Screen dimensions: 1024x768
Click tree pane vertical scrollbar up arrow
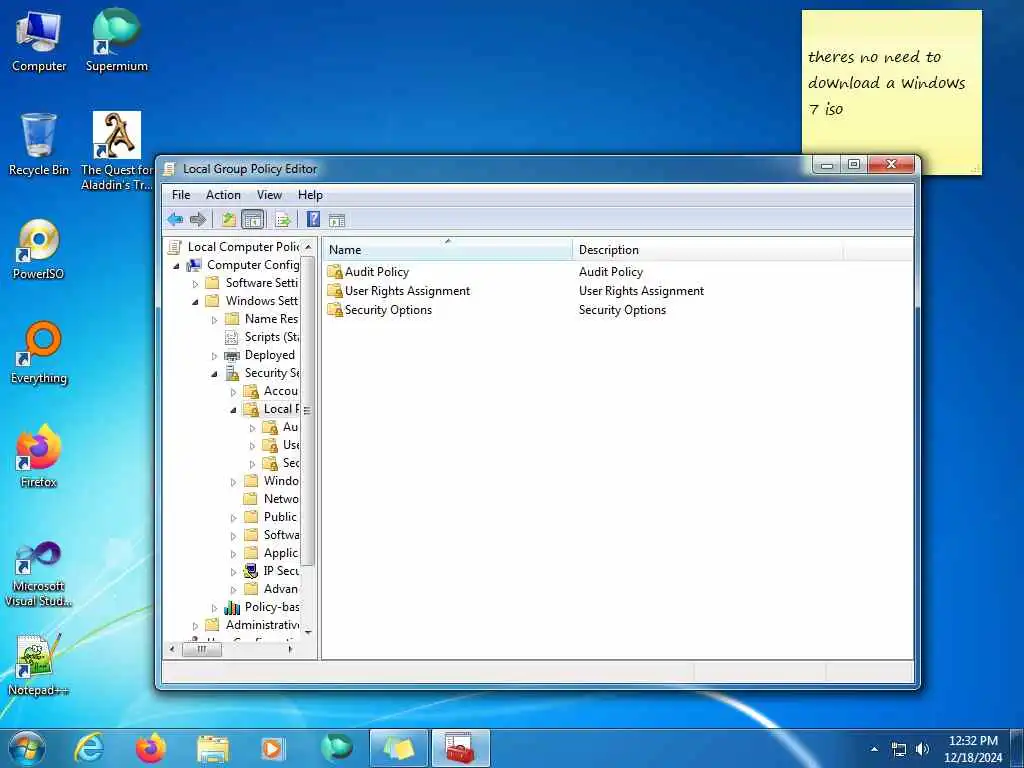coord(308,247)
